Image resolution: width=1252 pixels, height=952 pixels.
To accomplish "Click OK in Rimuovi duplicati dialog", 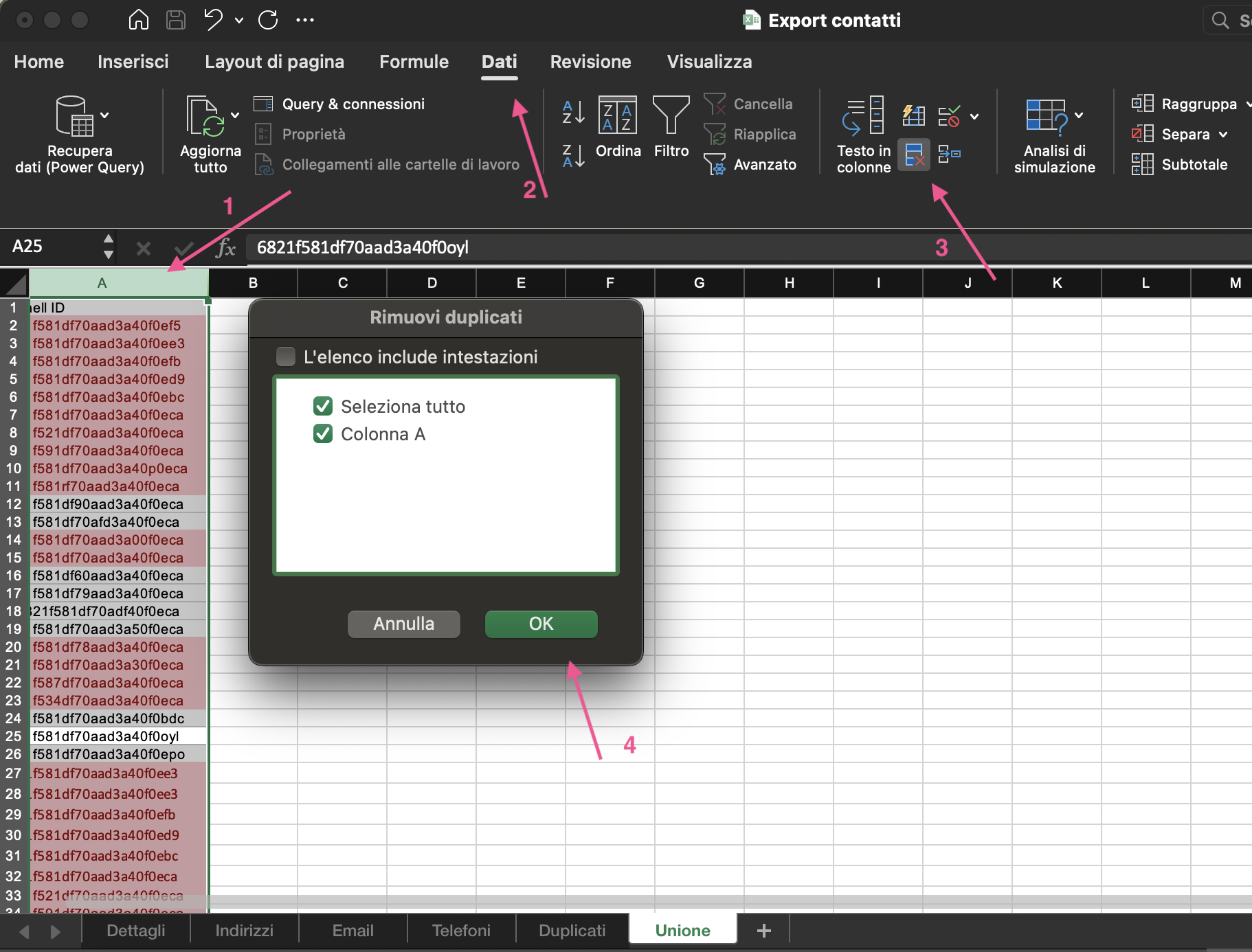I will click(541, 624).
